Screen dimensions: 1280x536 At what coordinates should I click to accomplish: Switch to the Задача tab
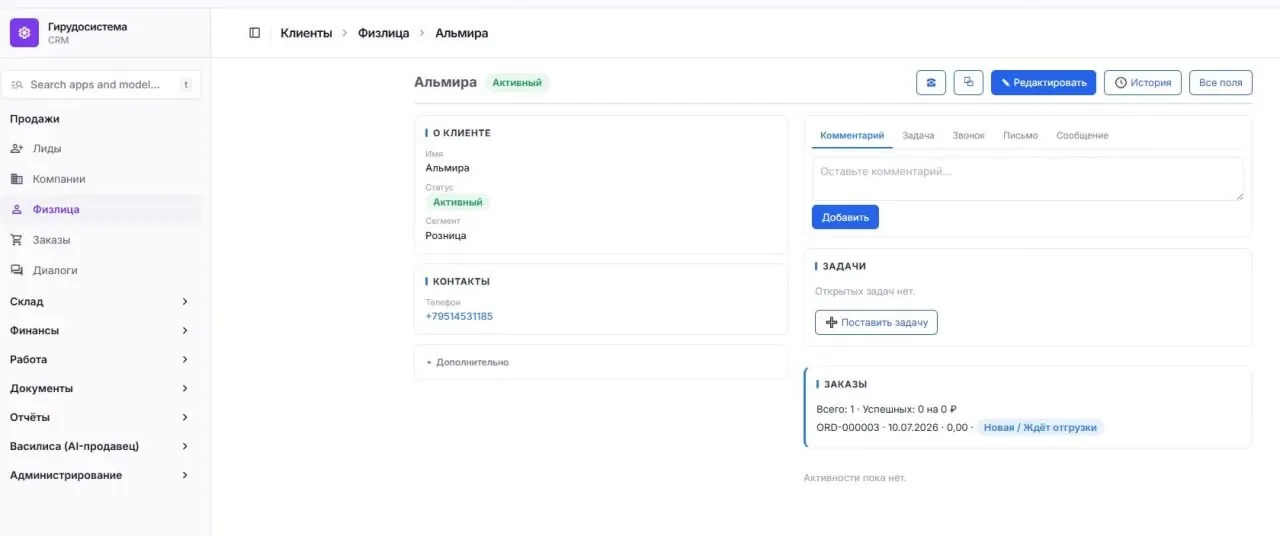pyautogui.click(x=918, y=135)
